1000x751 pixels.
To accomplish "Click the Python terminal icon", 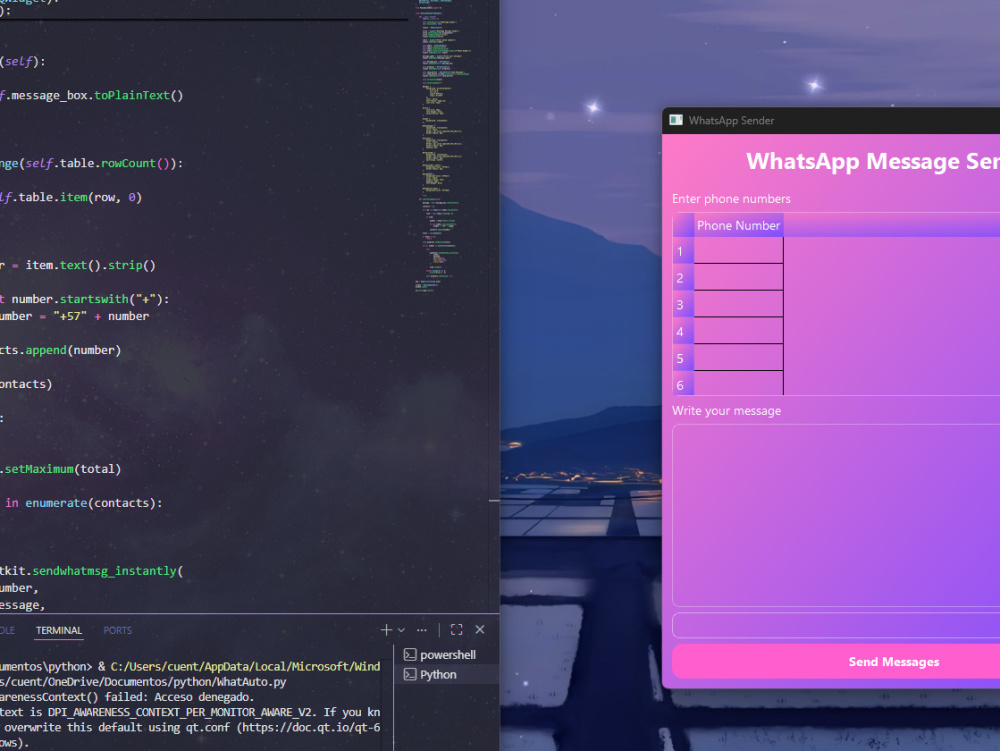I will 410,674.
